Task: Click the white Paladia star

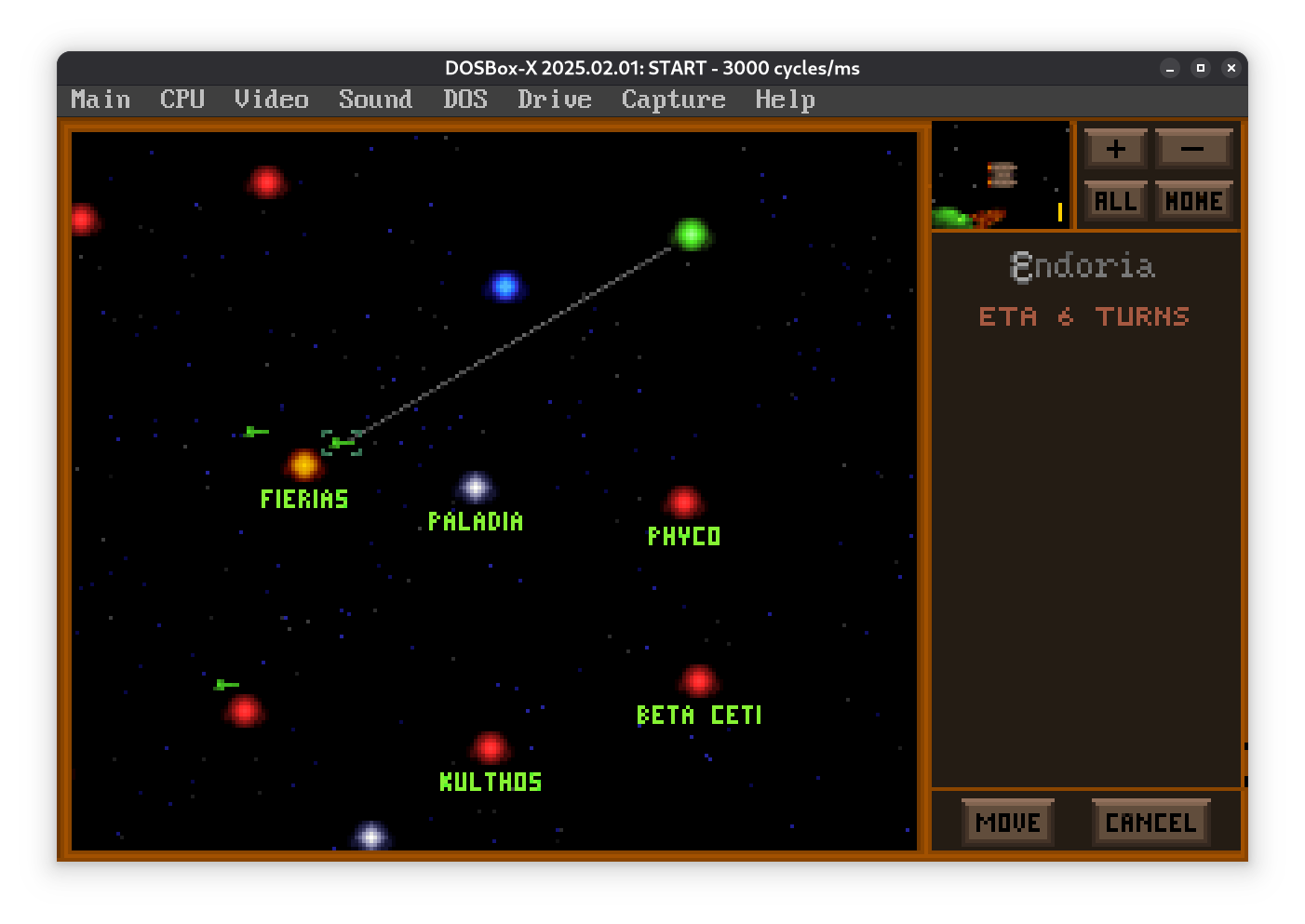Action: [476, 487]
